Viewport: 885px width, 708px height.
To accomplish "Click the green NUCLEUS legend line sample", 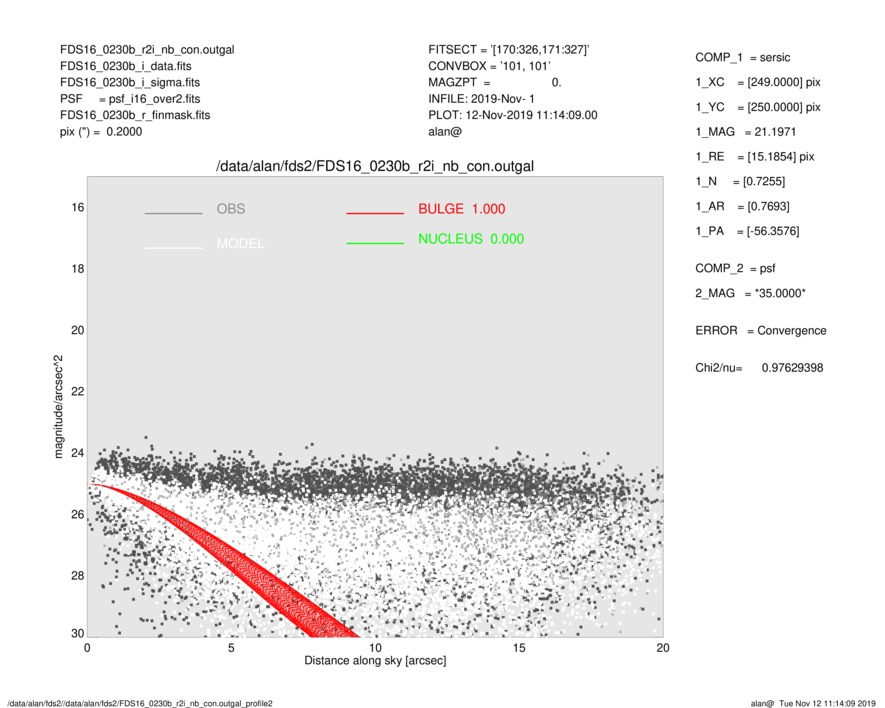I will (375, 243).
